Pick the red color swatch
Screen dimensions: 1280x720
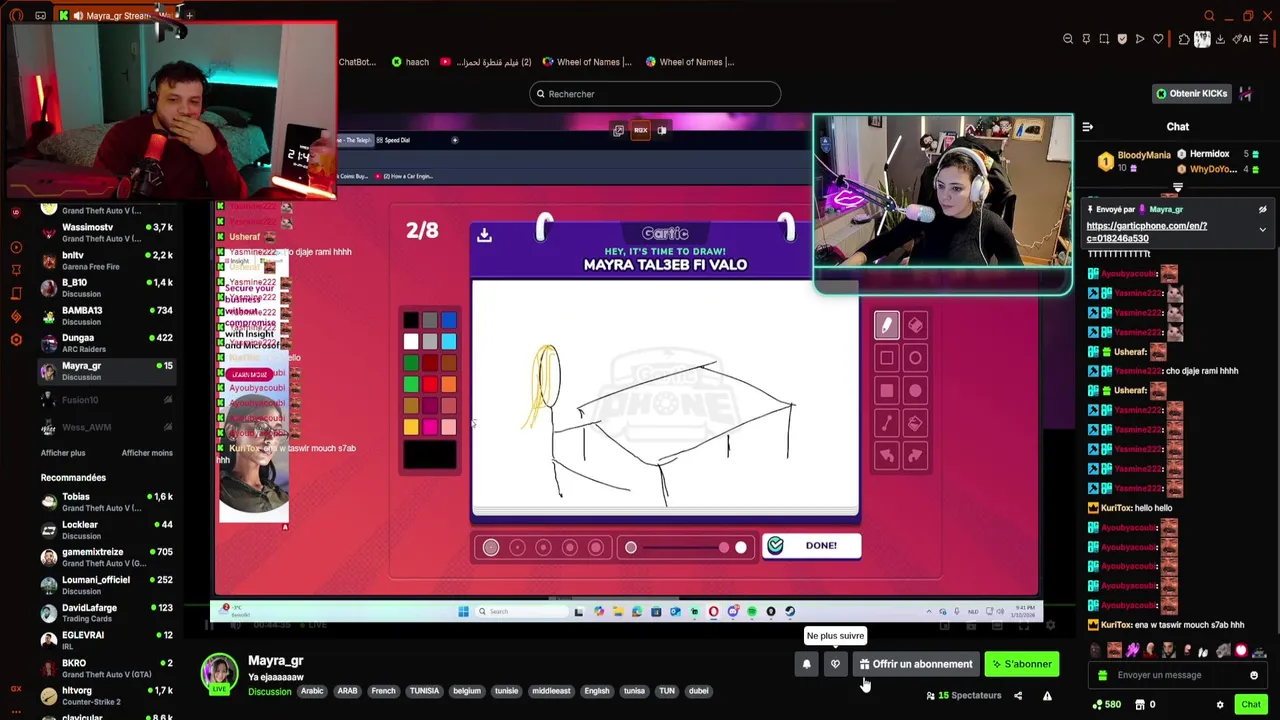pyautogui.click(x=430, y=384)
